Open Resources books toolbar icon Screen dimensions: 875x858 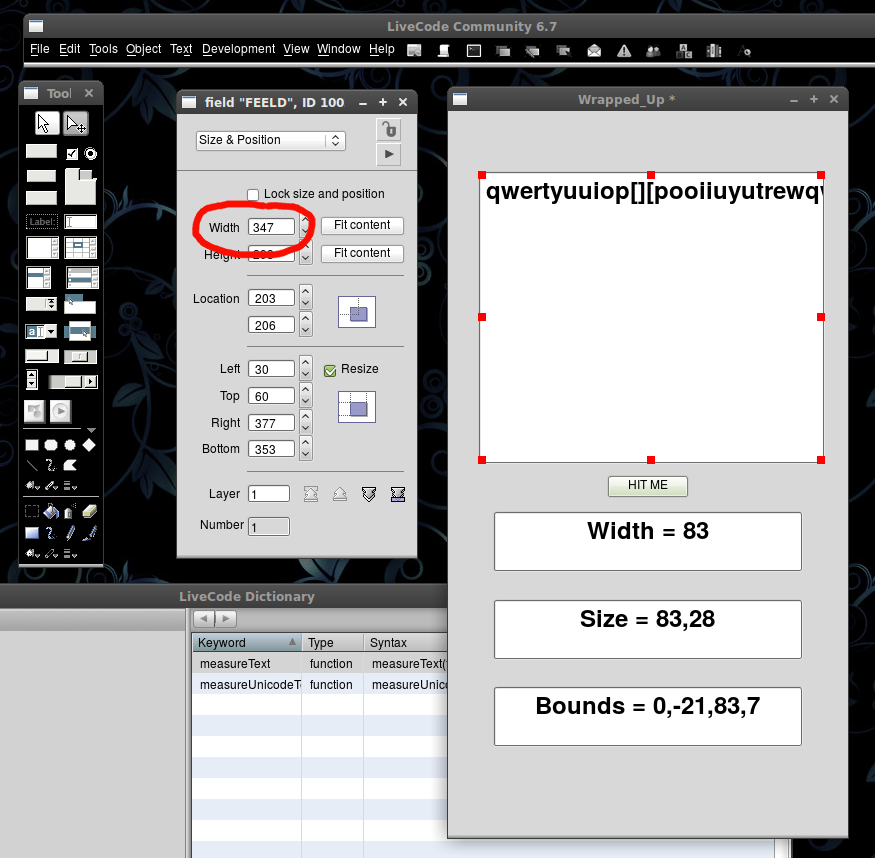(x=714, y=51)
